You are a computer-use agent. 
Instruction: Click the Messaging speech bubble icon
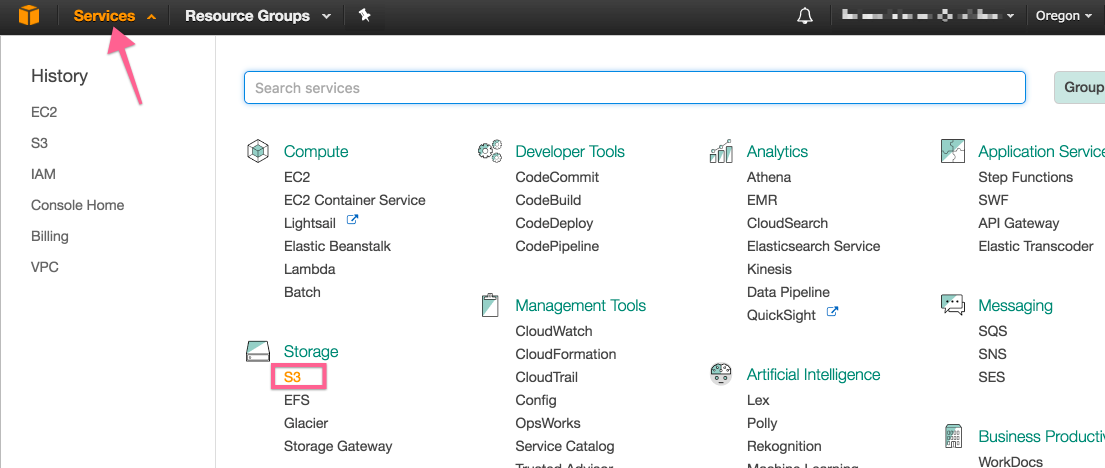pos(952,305)
